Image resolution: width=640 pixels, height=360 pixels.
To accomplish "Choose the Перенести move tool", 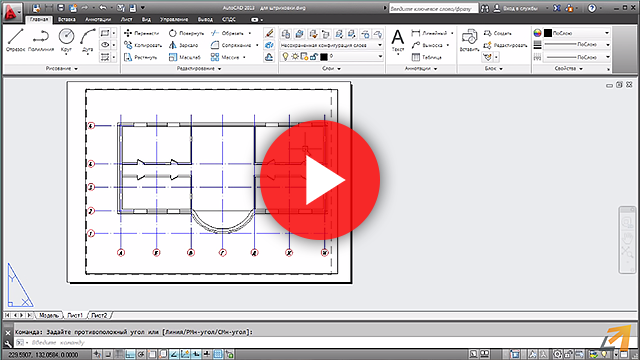I will tap(141, 33).
